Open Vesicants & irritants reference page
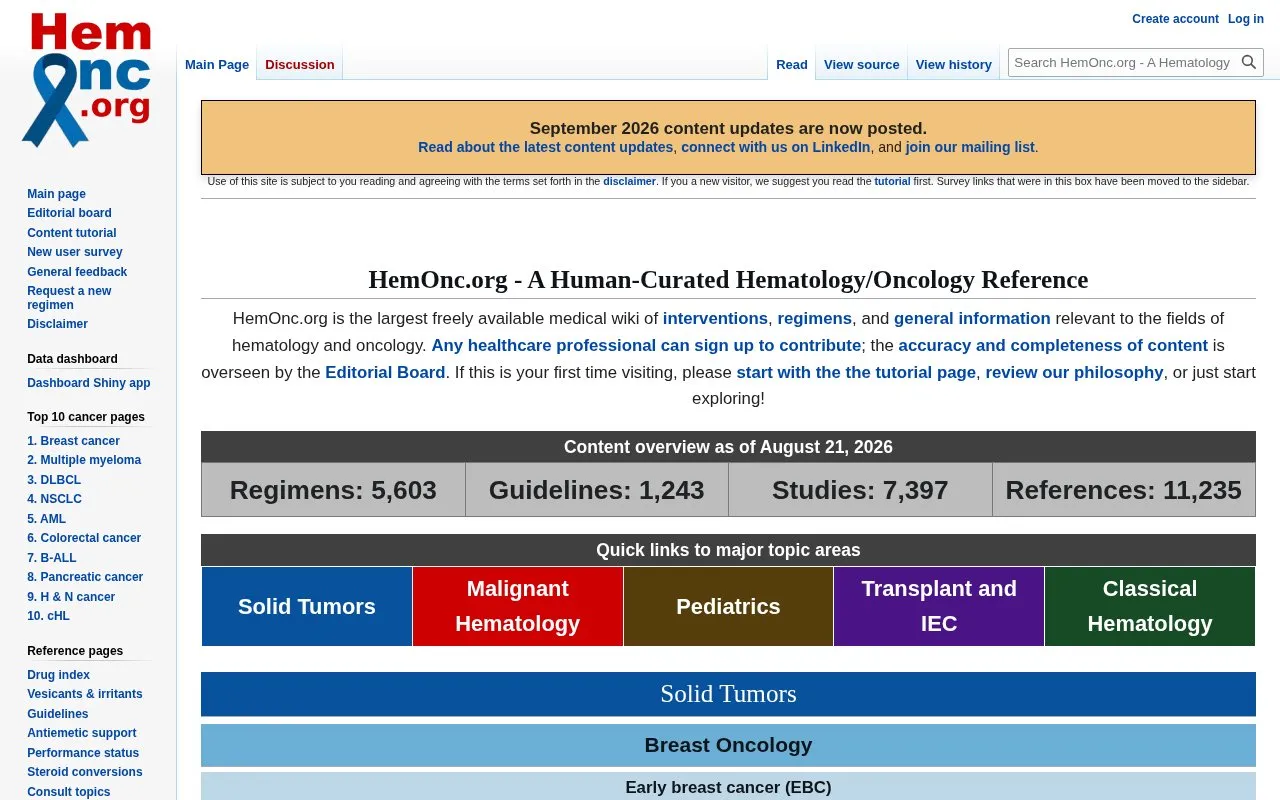 coord(85,694)
